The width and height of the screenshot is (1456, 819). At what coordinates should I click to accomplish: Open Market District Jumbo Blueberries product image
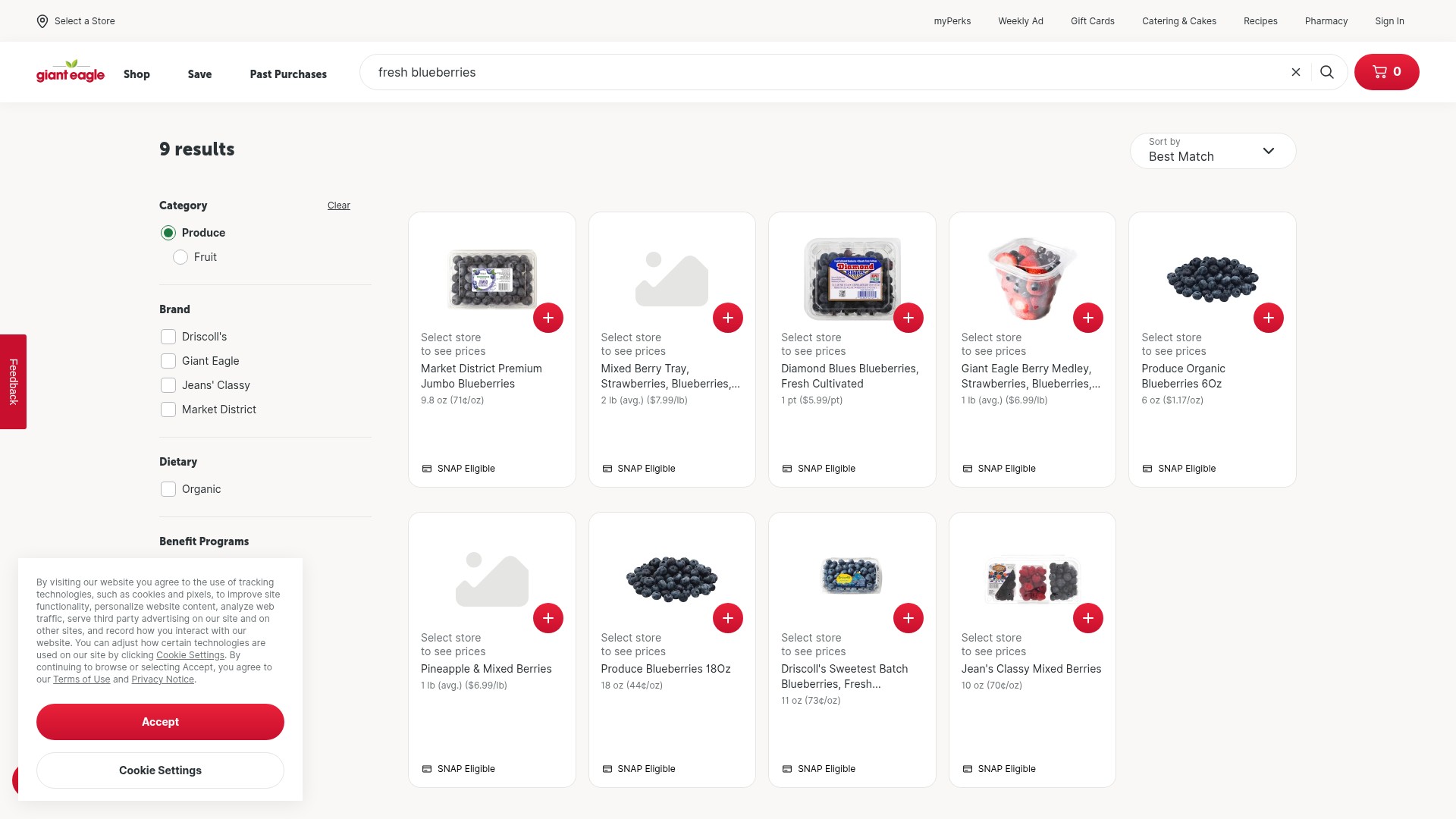[492, 279]
